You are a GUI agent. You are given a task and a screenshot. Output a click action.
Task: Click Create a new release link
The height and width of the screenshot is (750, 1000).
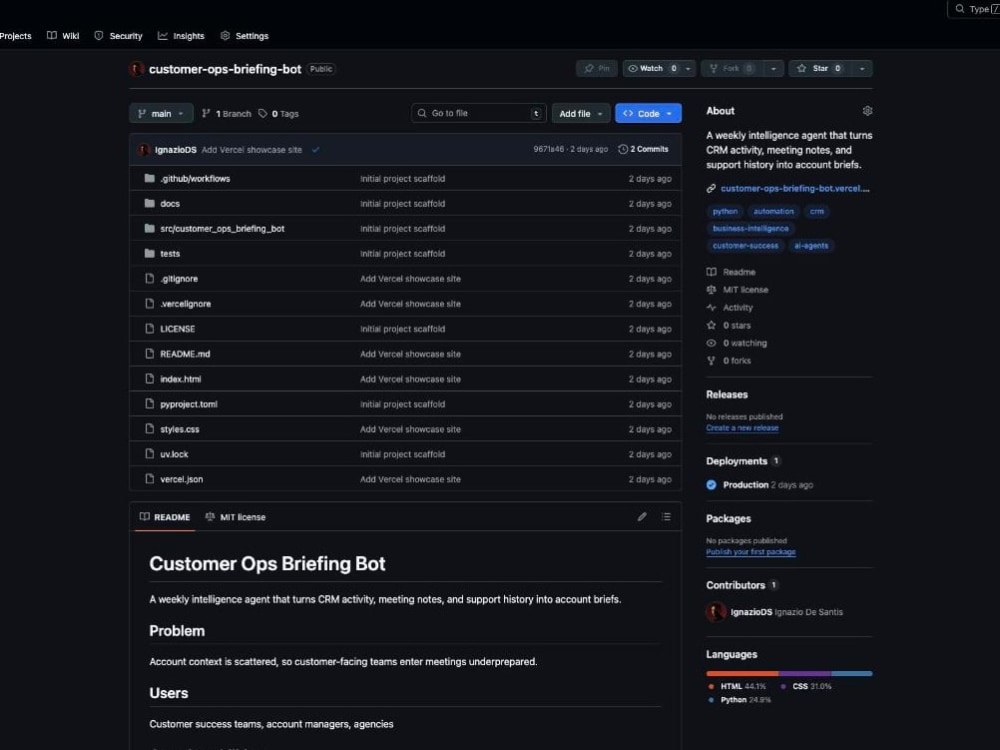tap(742, 428)
